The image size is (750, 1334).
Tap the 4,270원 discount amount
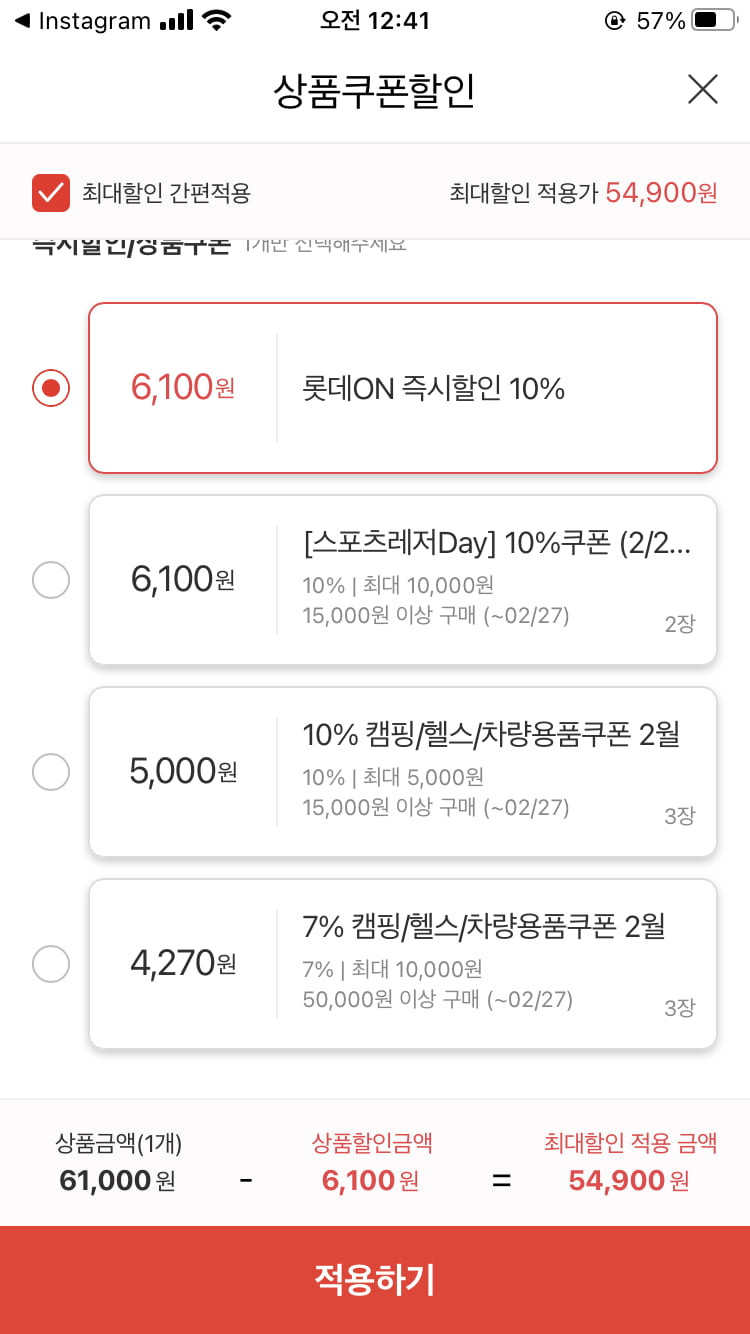click(183, 963)
